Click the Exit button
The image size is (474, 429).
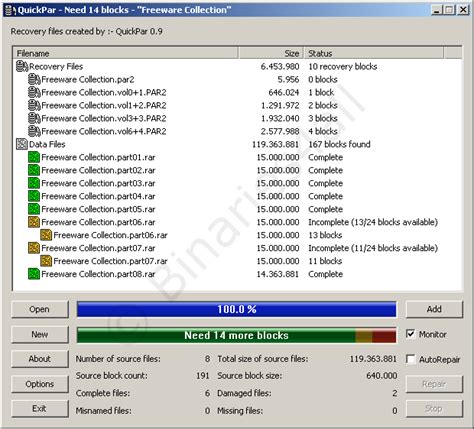40,409
